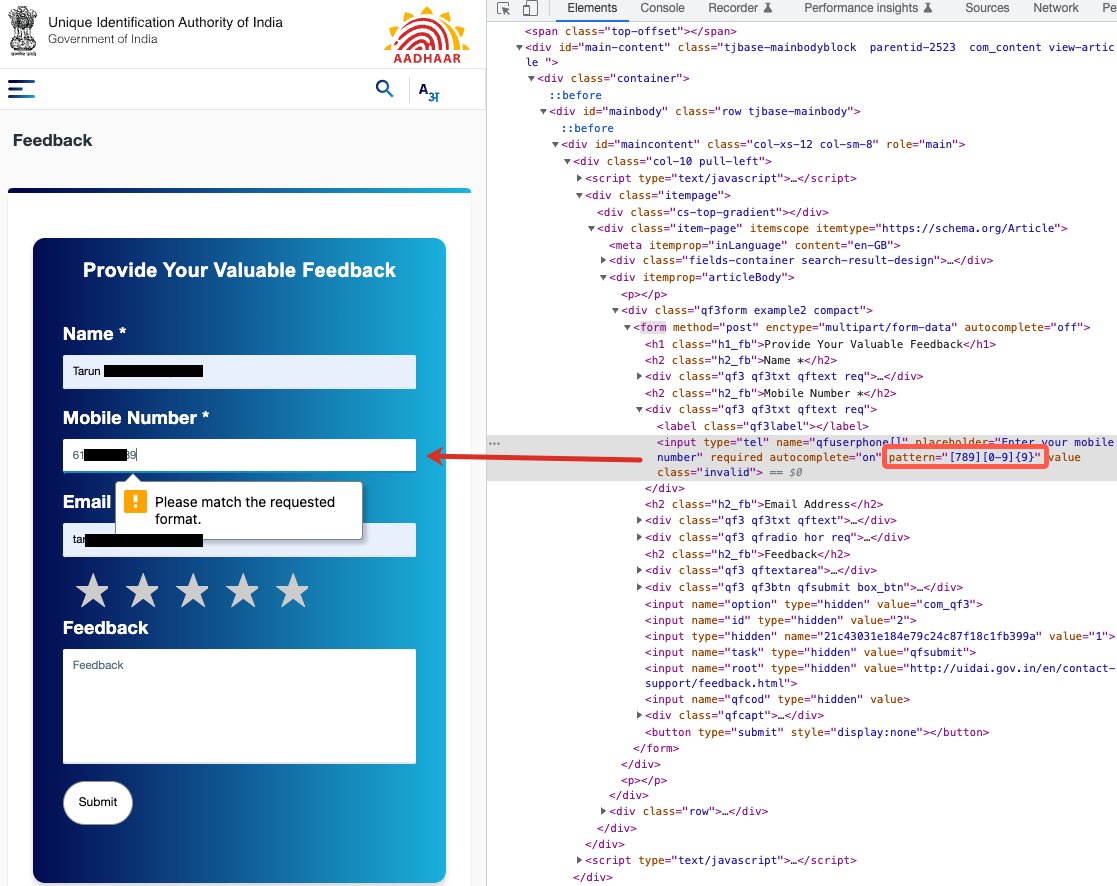Click the Name input field
Screen dimensions: 1117x886
(239, 371)
